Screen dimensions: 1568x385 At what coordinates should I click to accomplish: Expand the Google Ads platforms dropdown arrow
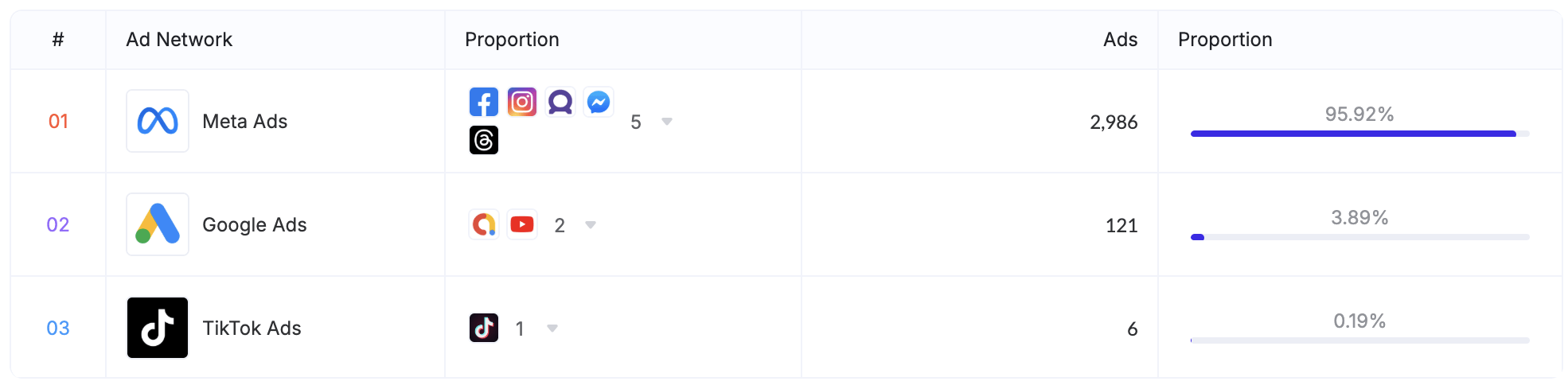[591, 225]
